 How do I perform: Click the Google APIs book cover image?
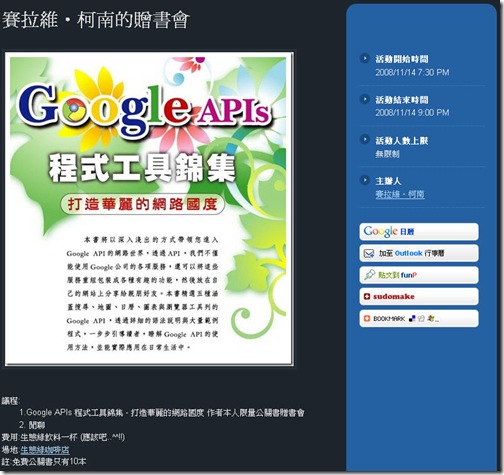click(x=149, y=209)
